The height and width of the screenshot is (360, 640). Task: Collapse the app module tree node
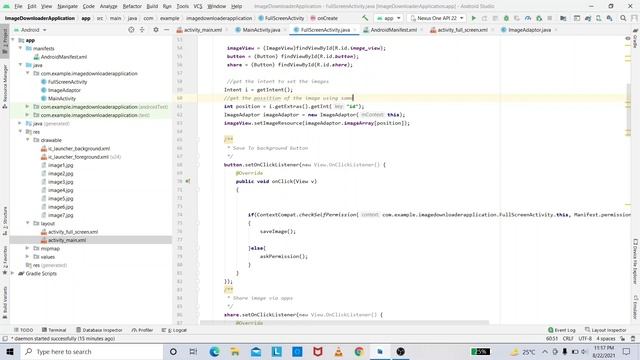point(13,40)
